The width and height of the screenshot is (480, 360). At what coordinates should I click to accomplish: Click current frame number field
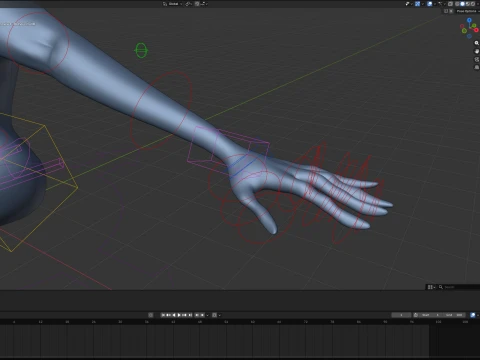tap(401, 315)
